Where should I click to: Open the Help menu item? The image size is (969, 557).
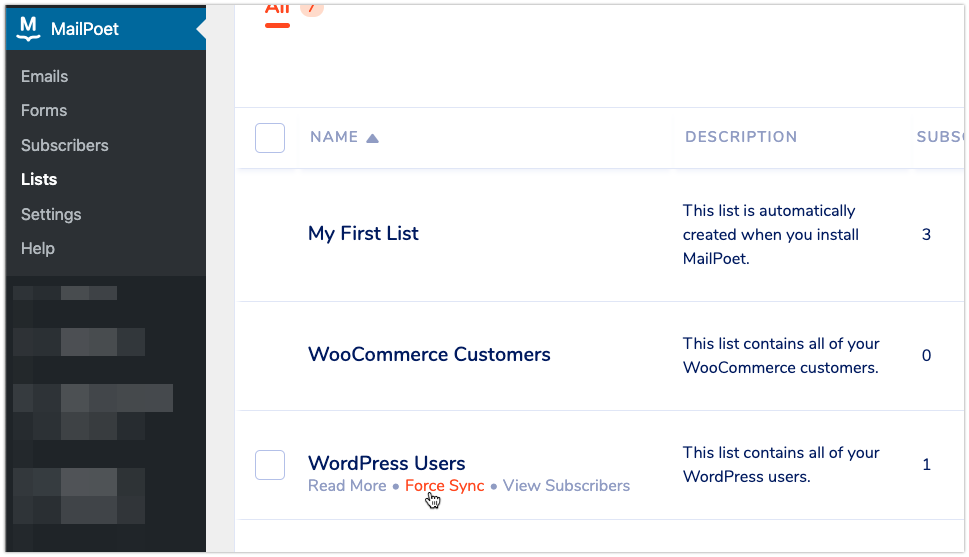38,248
